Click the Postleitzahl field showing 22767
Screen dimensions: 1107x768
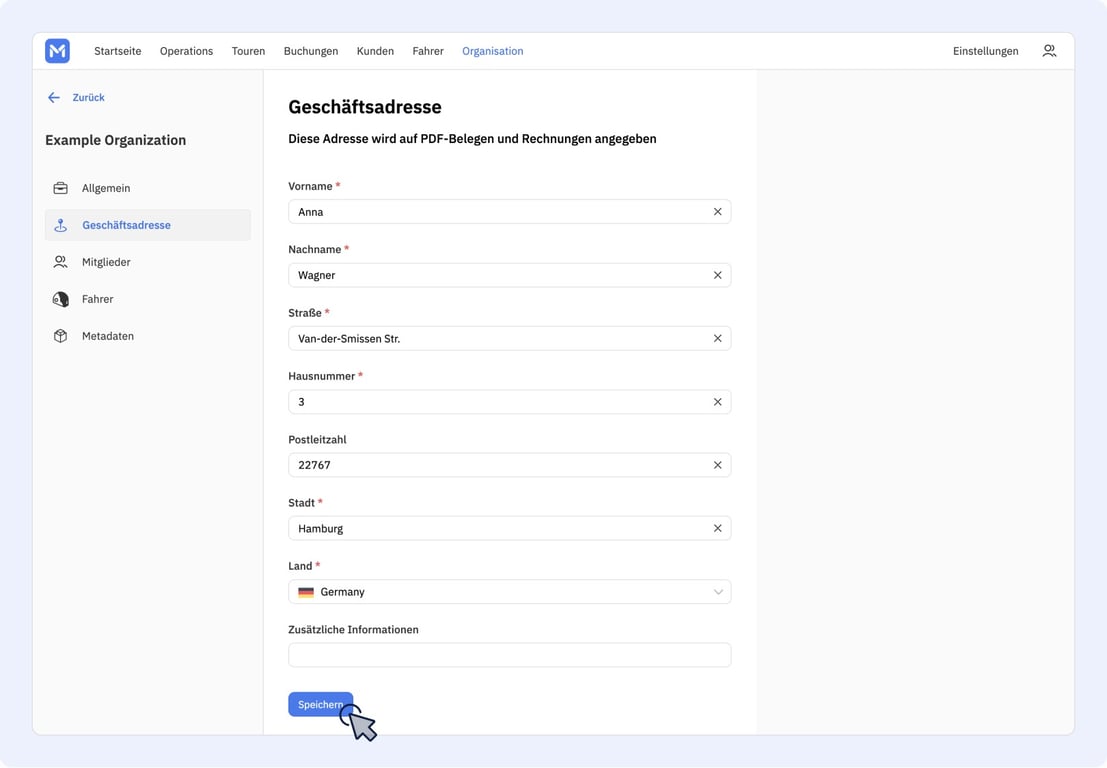(510, 465)
